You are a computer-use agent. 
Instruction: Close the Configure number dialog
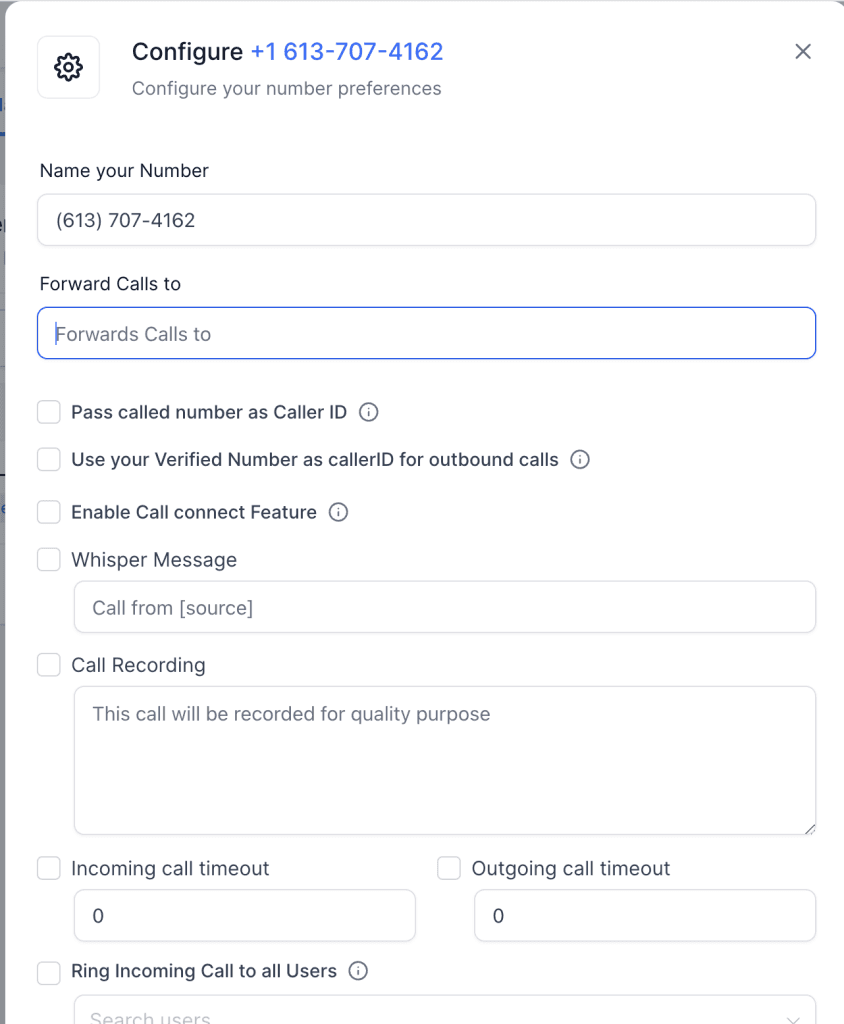(x=802, y=52)
